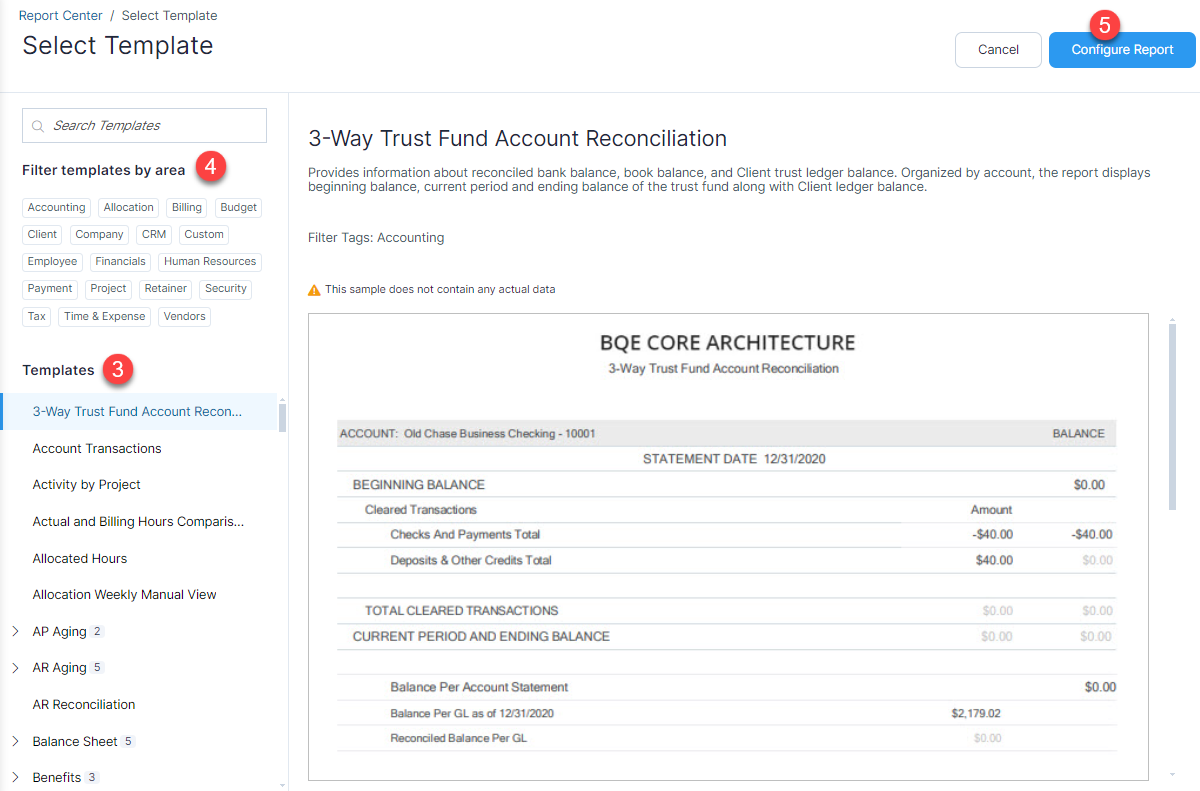Select Actual and Billing Hours Comparison template

coord(138,521)
